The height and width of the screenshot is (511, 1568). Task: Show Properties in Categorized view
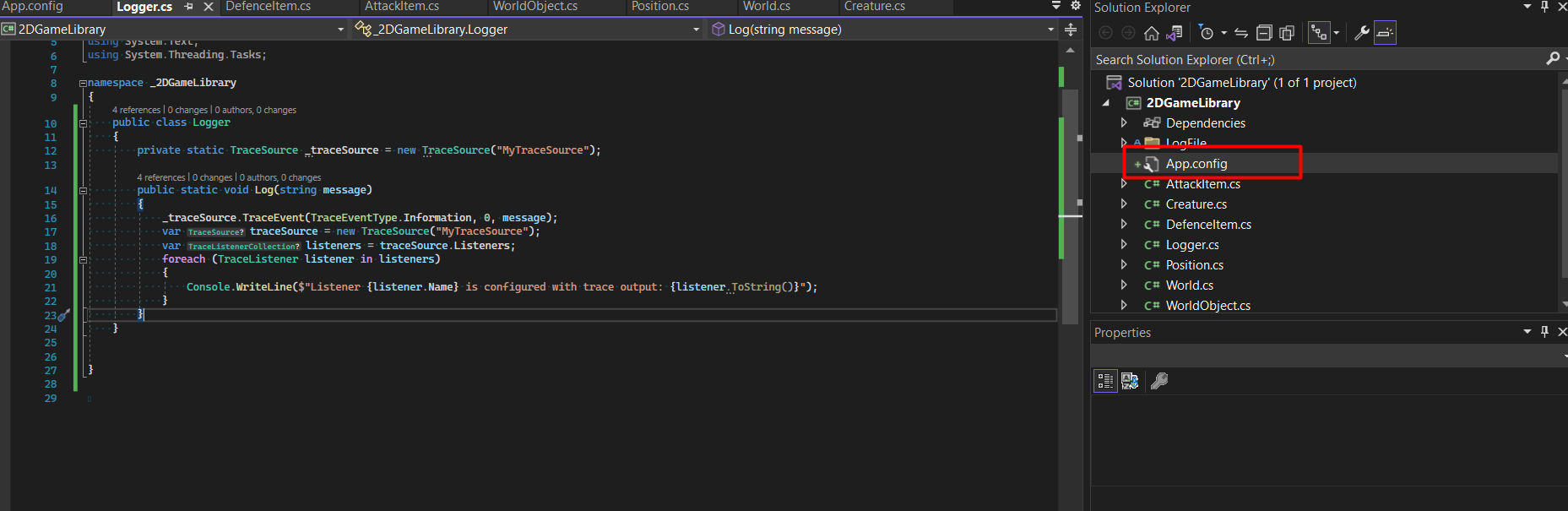[x=1105, y=381]
